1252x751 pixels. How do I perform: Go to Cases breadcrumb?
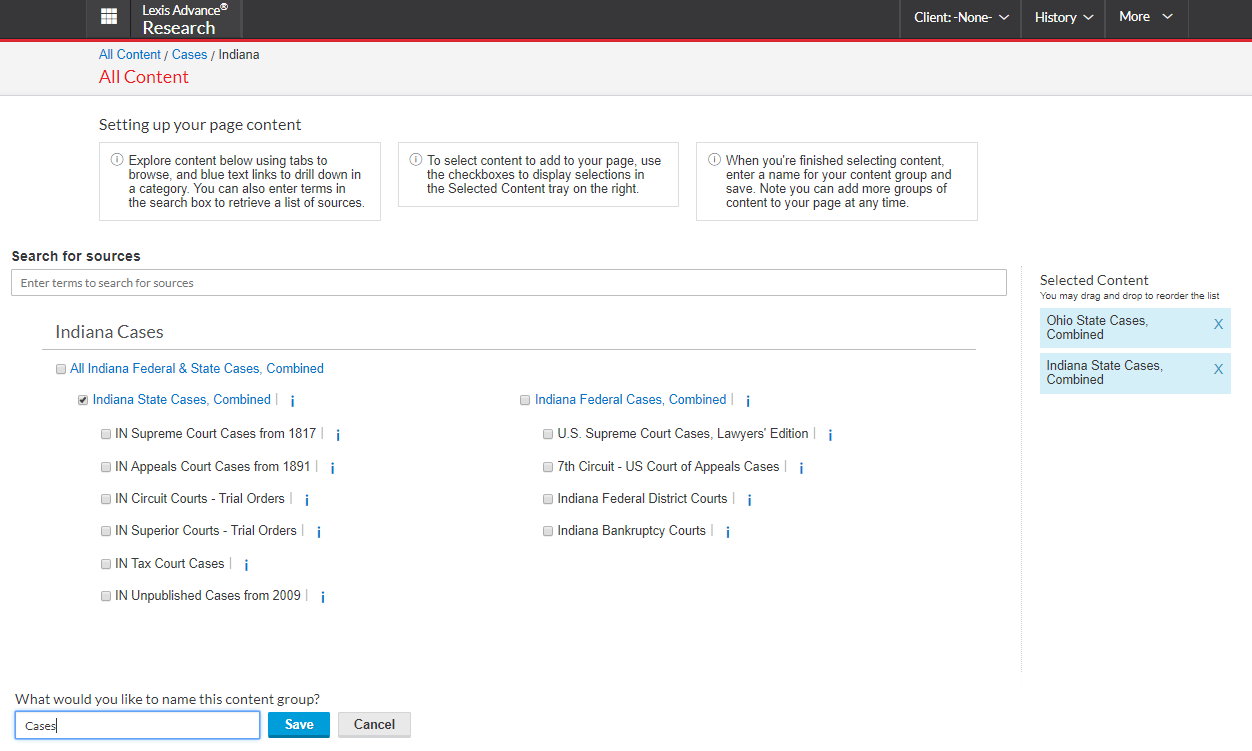pos(190,55)
